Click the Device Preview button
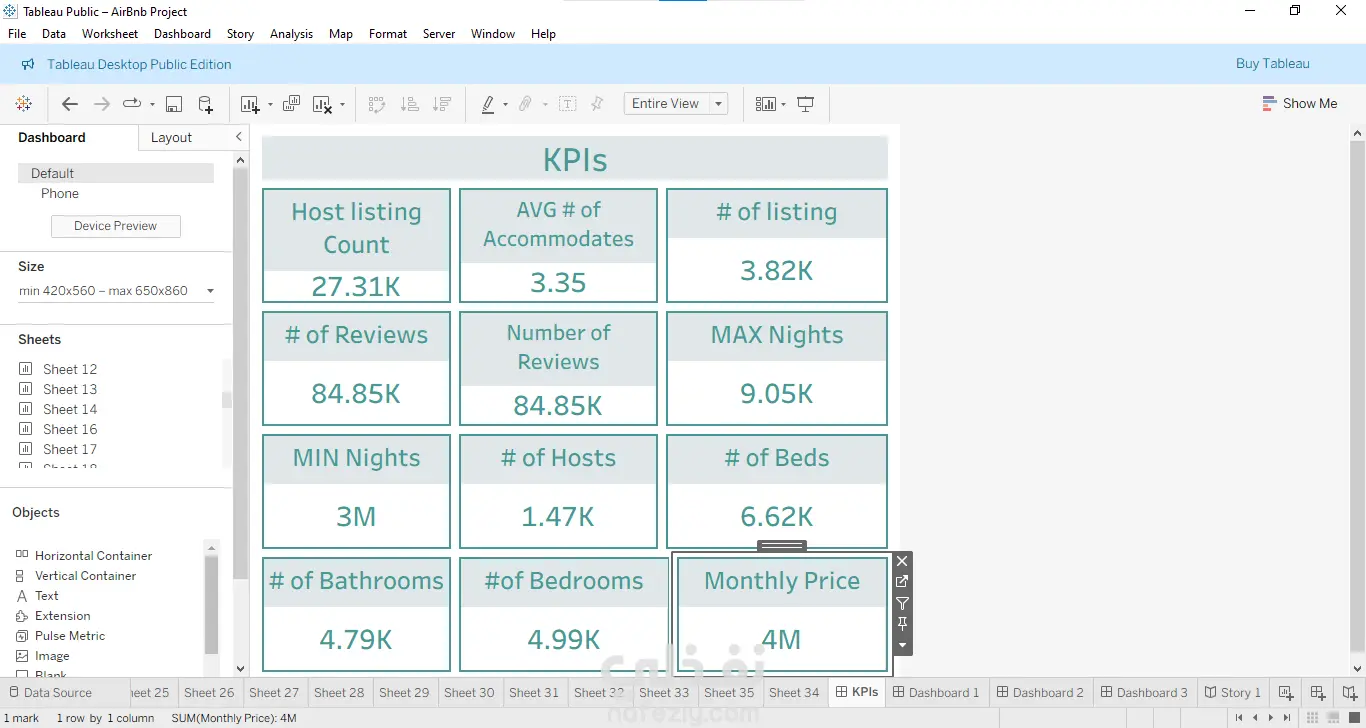1366x728 pixels. (115, 226)
